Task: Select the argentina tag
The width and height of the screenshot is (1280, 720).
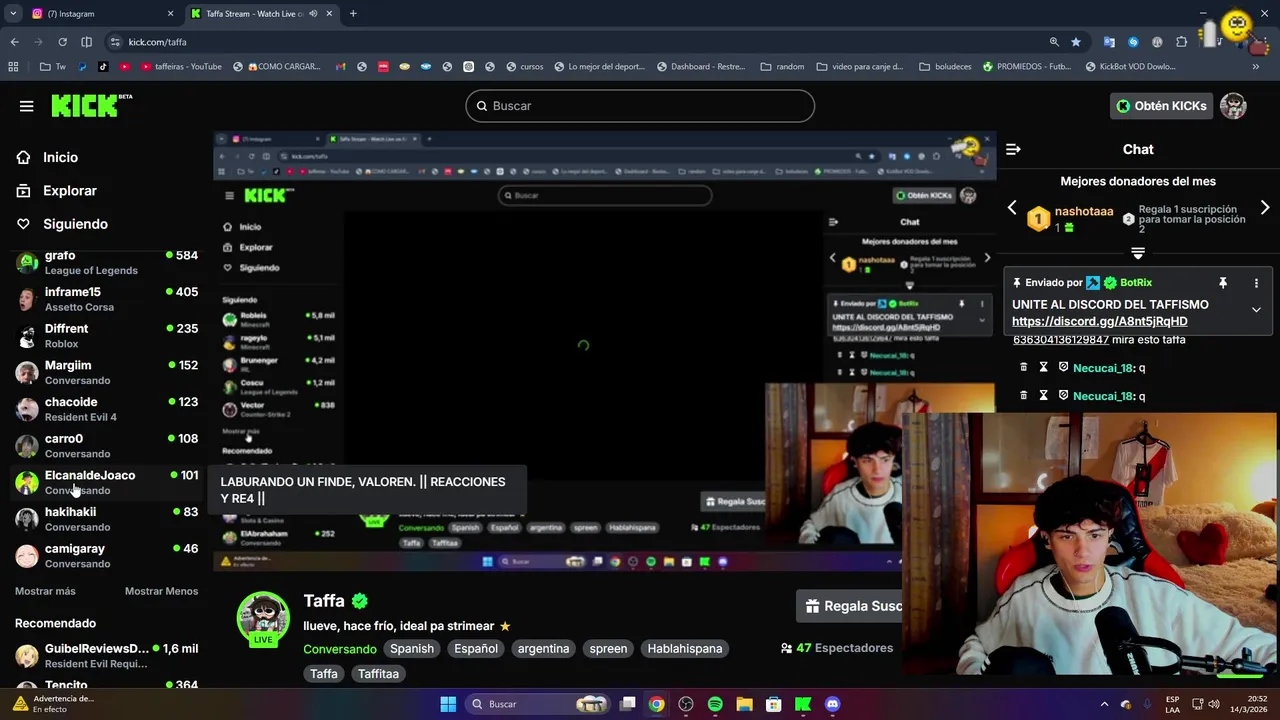Action: click(x=543, y=648)
